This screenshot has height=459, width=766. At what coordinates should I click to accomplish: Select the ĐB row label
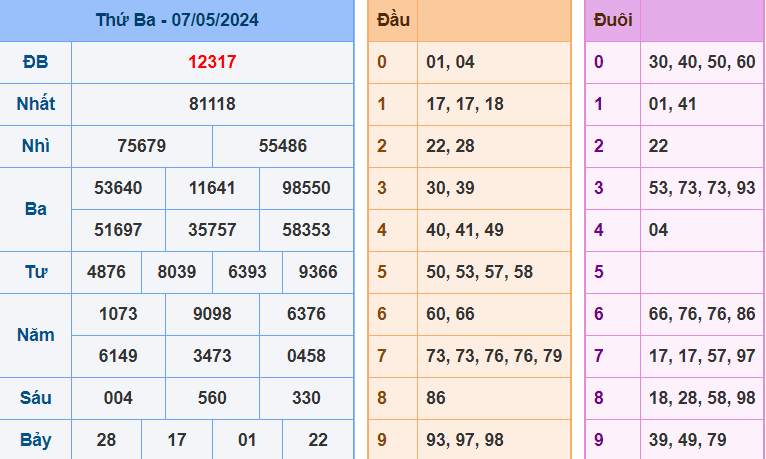pyautogui.click(x=36, y=62)
